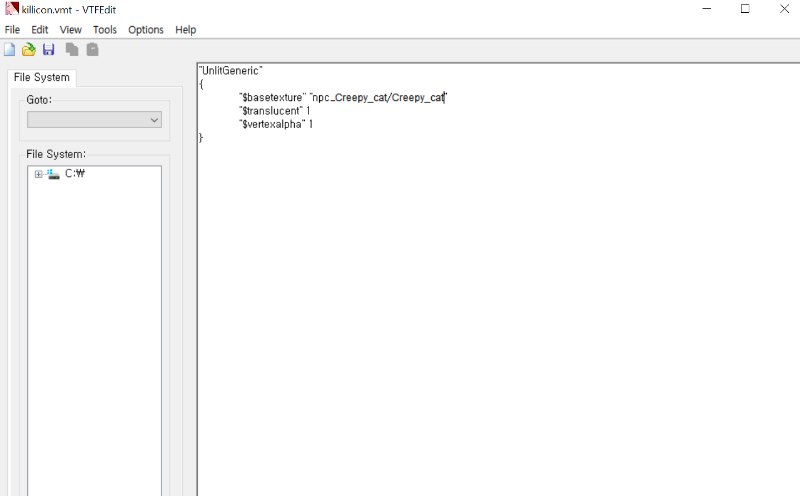Viewport: 800px width, 496px height.
Task: Click the npc_Creepy_cat/Creepy_cat path value
Action: tap(378, 97)
